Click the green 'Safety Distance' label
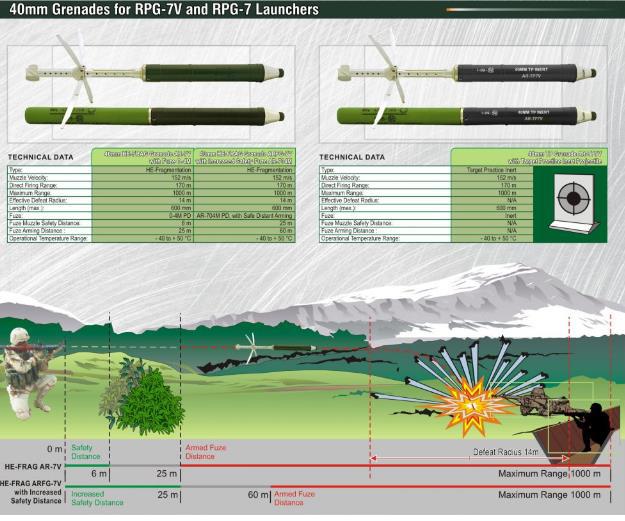Image resolution: width=625 pixels, height=521 pixels. pyautogui.click(x=88, y=453)
